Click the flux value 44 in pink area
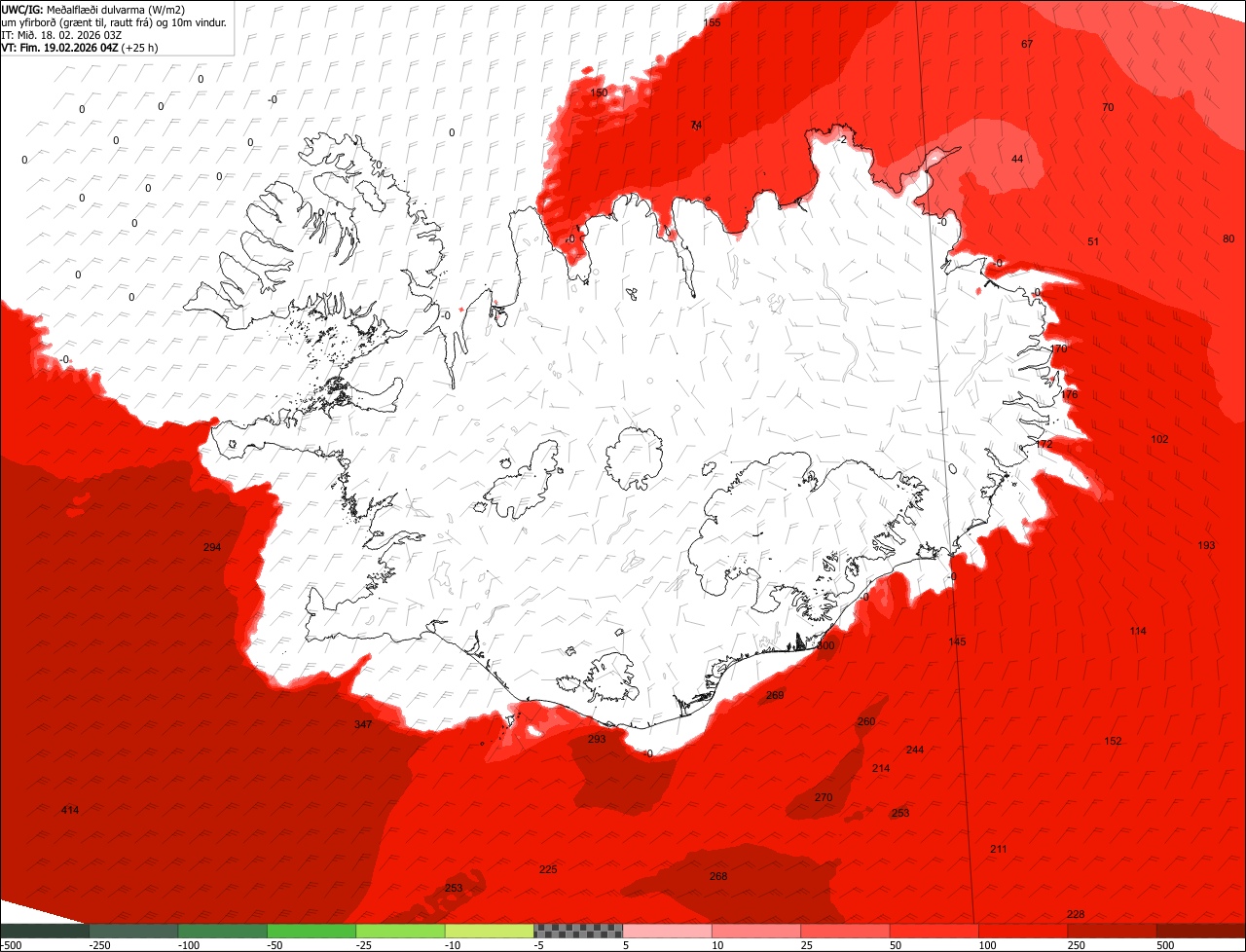 pyautogui.click(x=1017, y=159)
